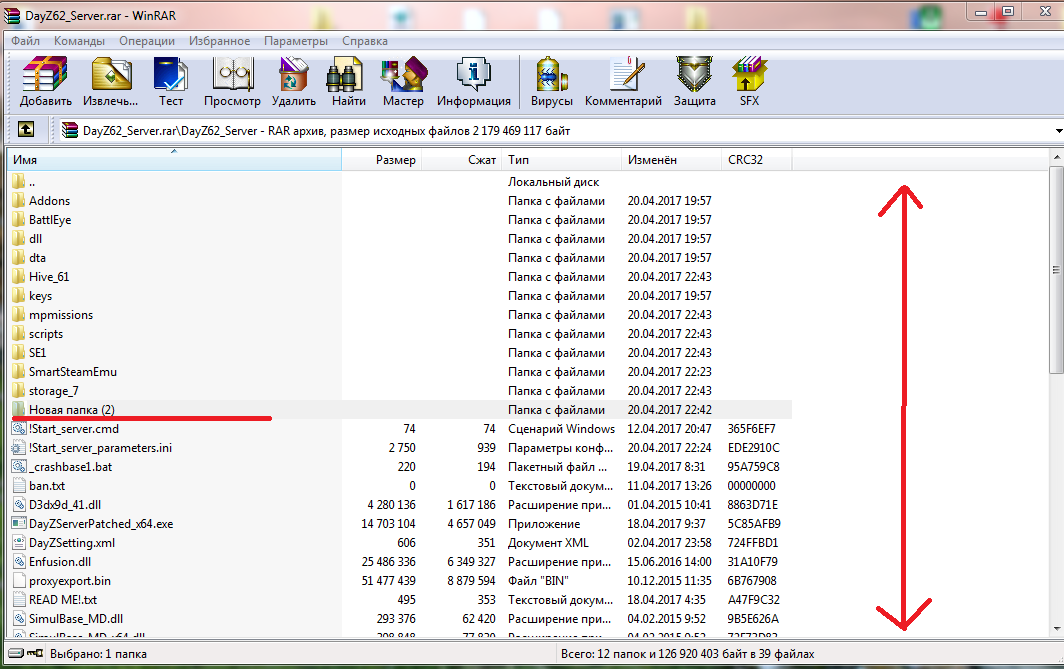The height and width of the screenshot is (669, 1064).
Task: Open the Найти (Find) binoculars tool
Action: coord(348,81)
